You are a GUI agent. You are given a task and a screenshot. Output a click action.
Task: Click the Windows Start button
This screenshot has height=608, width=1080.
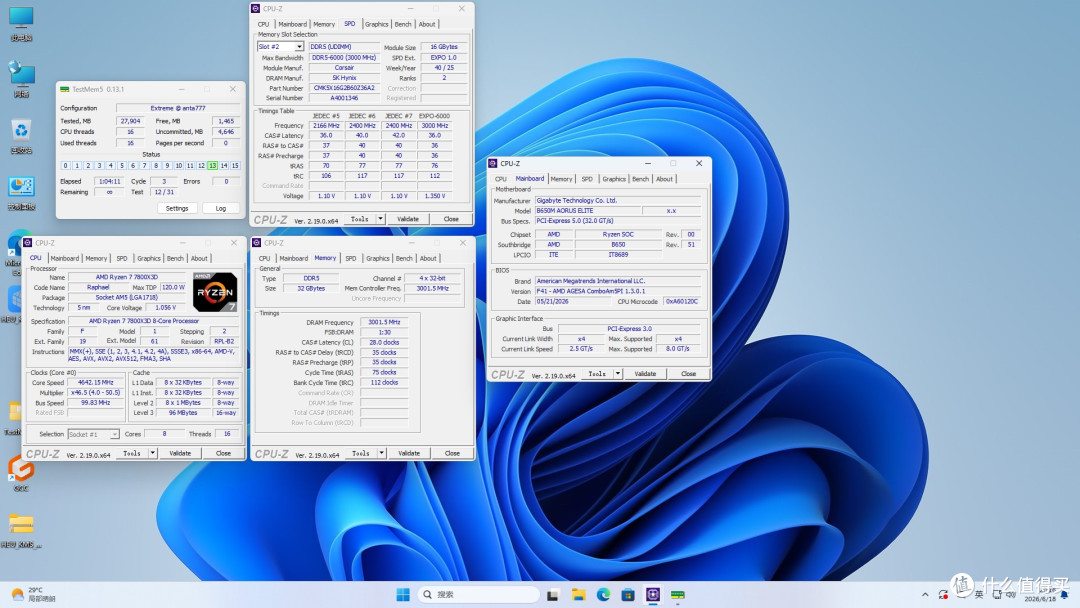coord(403,594)
